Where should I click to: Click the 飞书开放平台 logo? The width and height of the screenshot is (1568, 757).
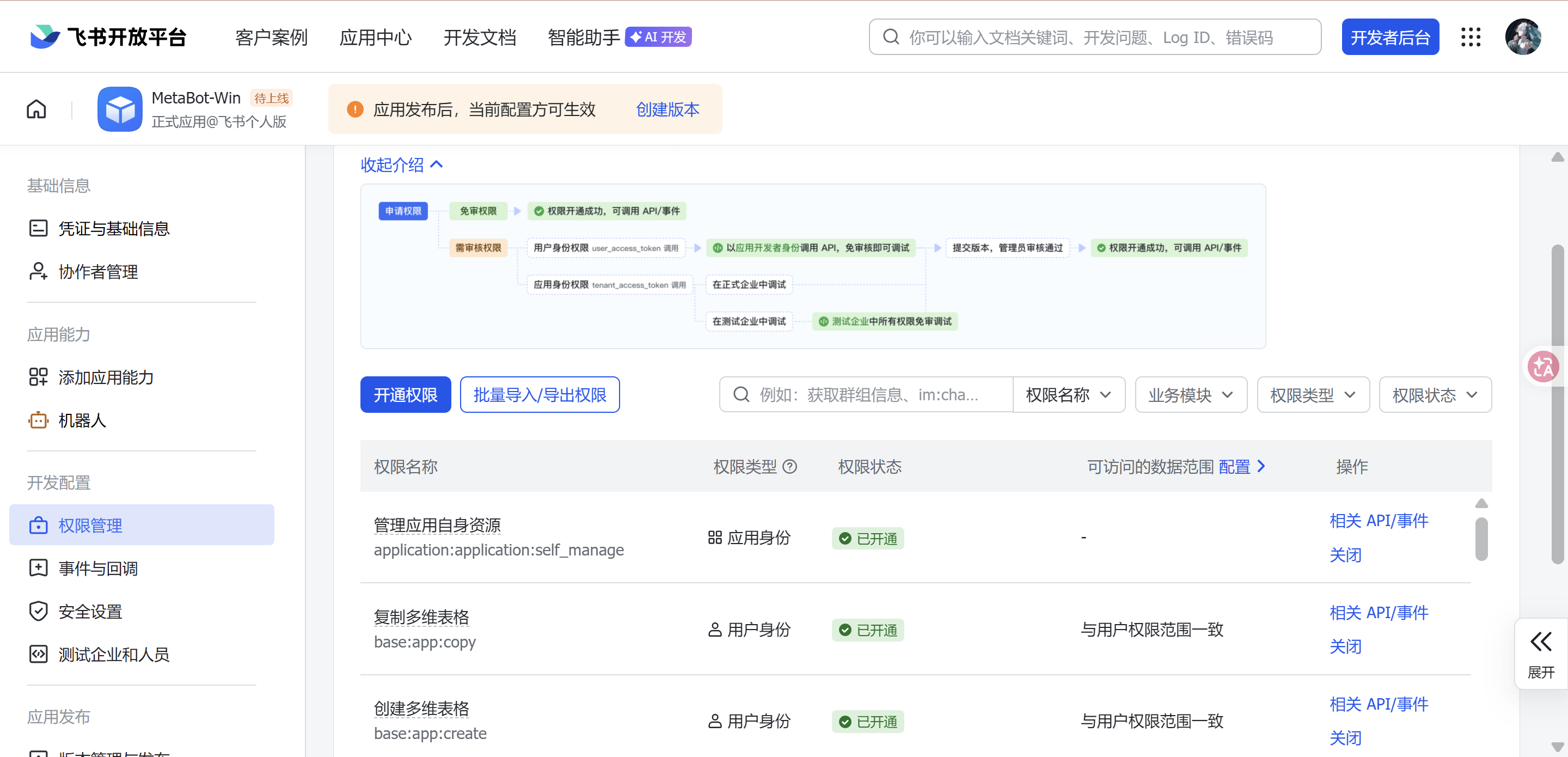(108, 37)
